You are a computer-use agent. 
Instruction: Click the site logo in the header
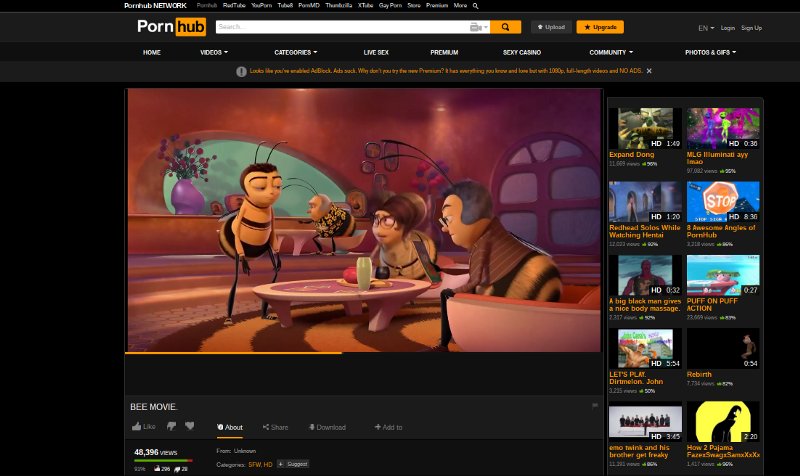click(x=165, y=27)
